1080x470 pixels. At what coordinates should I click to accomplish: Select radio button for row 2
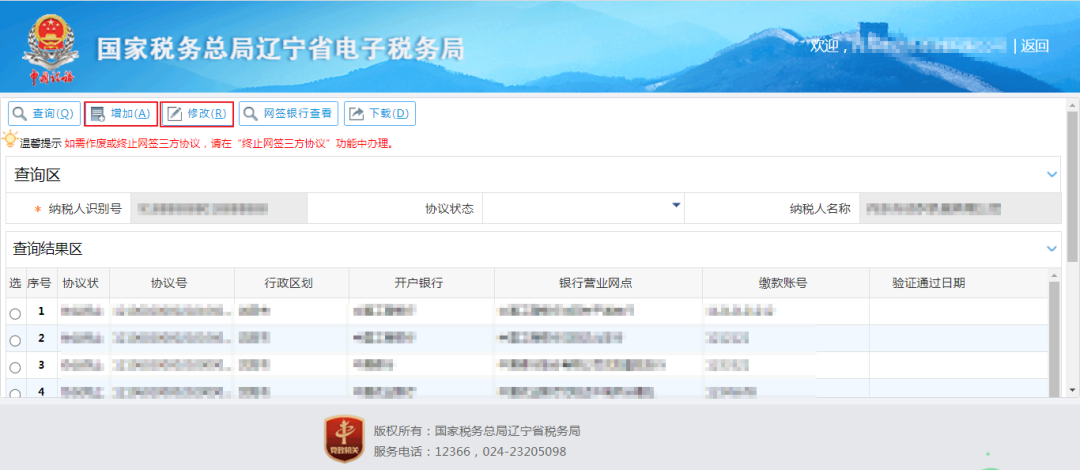point(15,341)
